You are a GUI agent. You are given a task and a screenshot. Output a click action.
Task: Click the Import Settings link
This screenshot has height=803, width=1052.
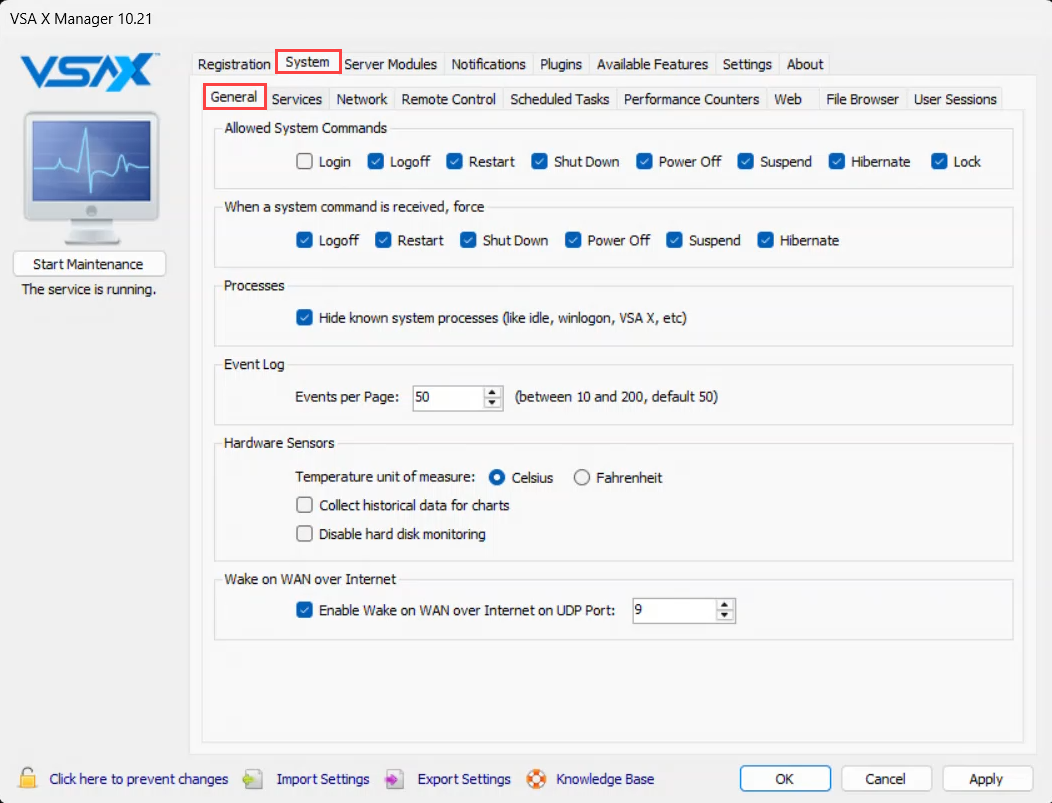(x=323, y=779)
